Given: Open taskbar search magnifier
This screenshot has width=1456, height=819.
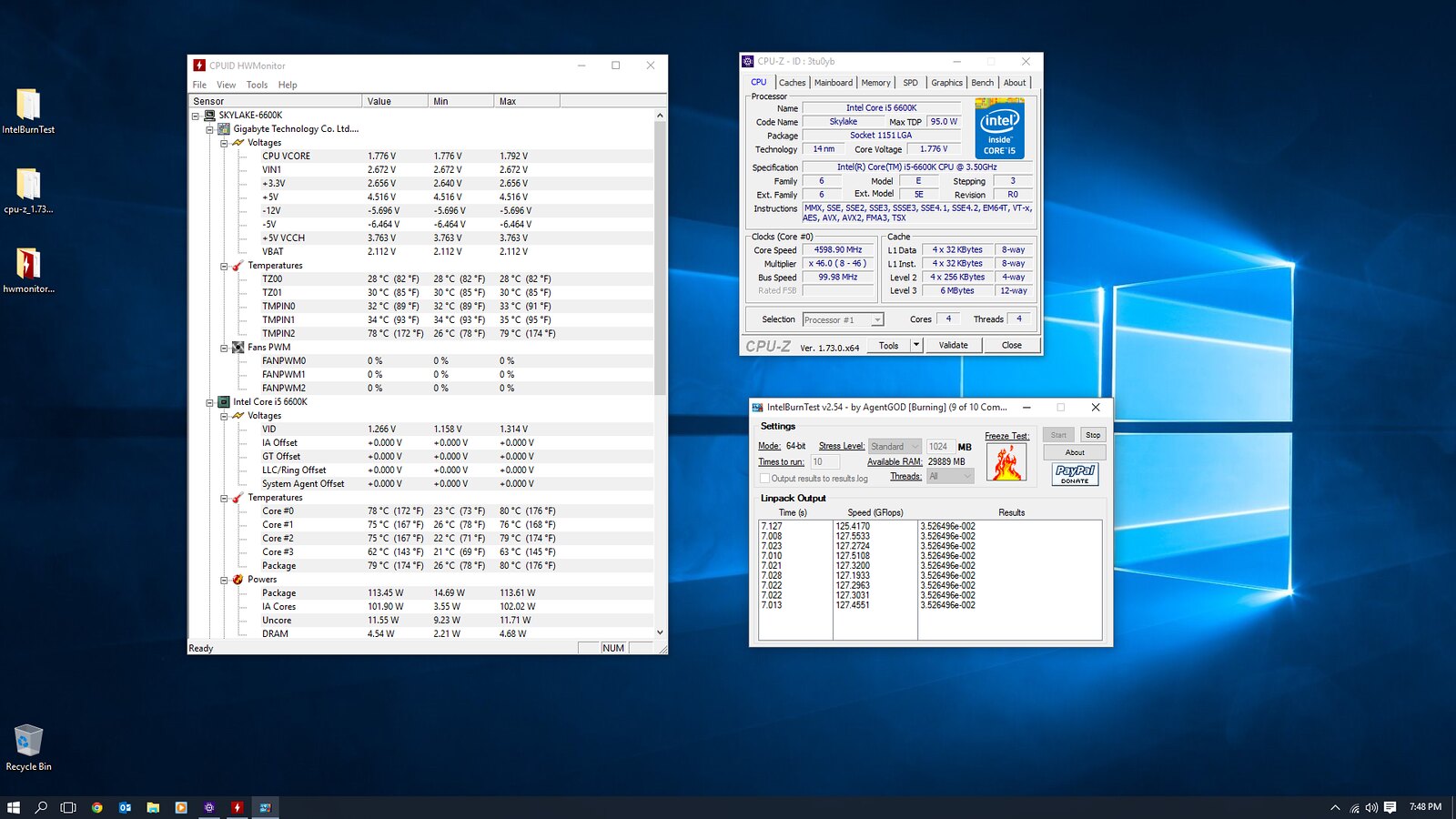Looking at the screenshot, I should (41, 807).
